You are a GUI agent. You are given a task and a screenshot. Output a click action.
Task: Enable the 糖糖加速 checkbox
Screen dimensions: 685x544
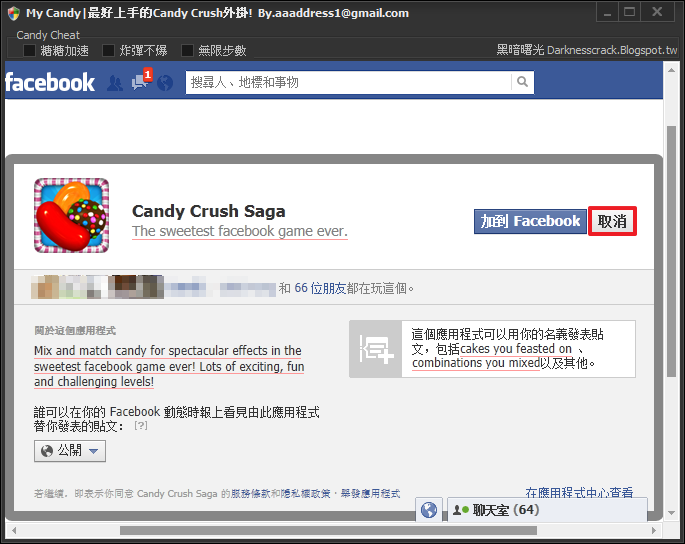point(29,51)
